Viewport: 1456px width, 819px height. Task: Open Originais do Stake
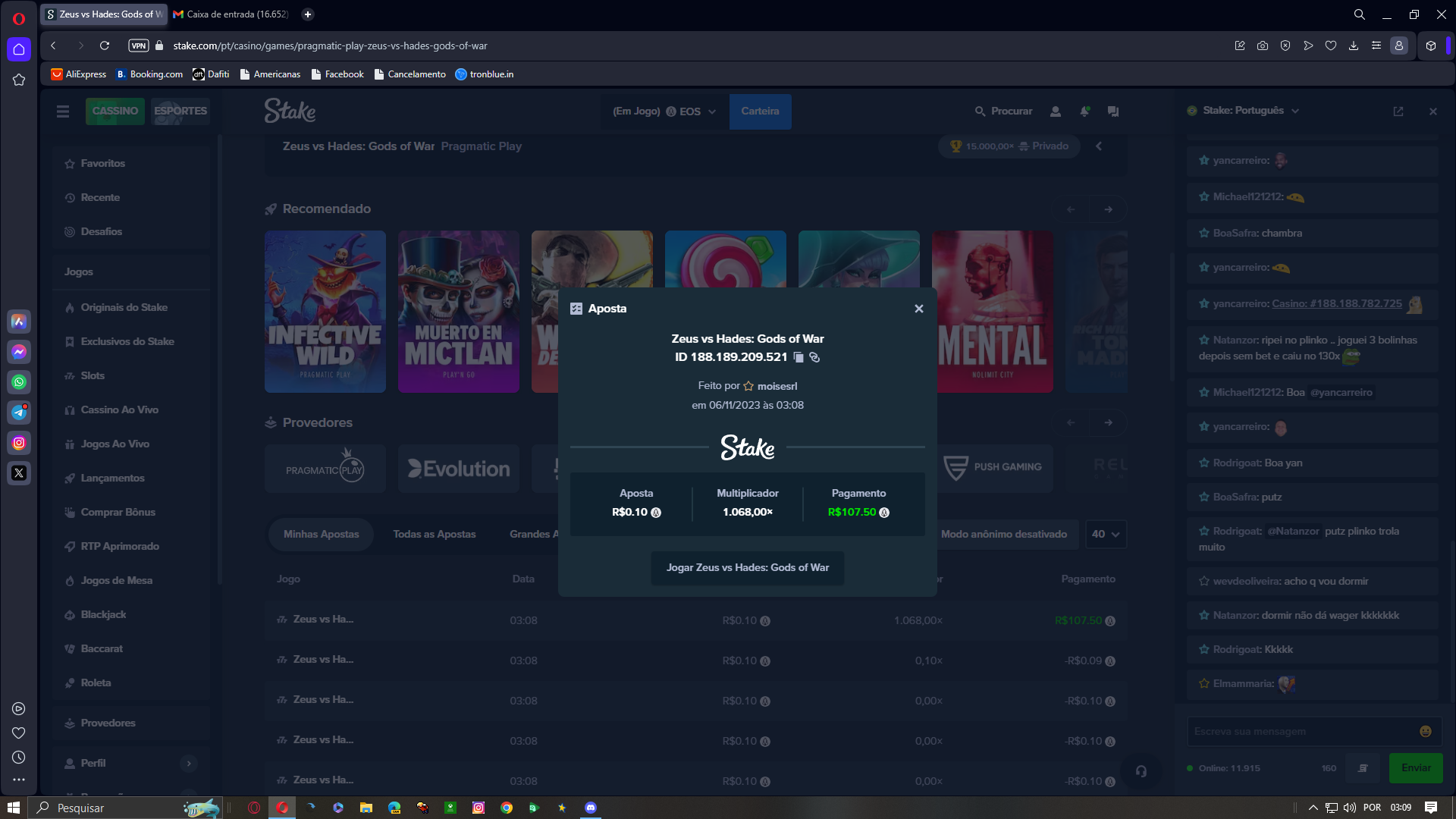pos(131,308)
